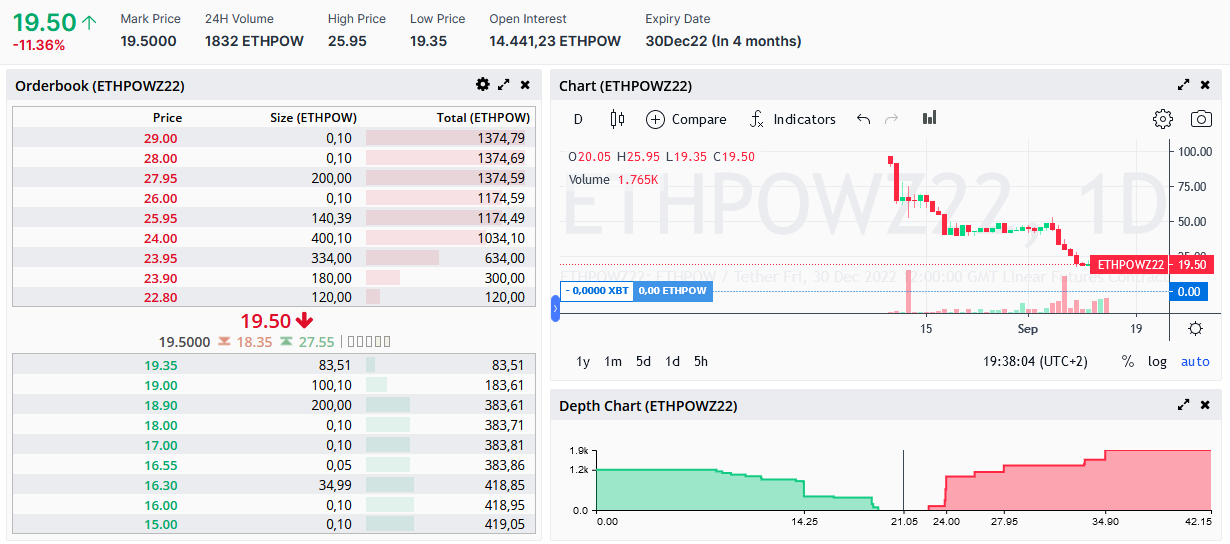Image resolution: width=1230 pixels, height=544 pixels.
Task: Select the 1y time range
Action: [x=583, y=361]
